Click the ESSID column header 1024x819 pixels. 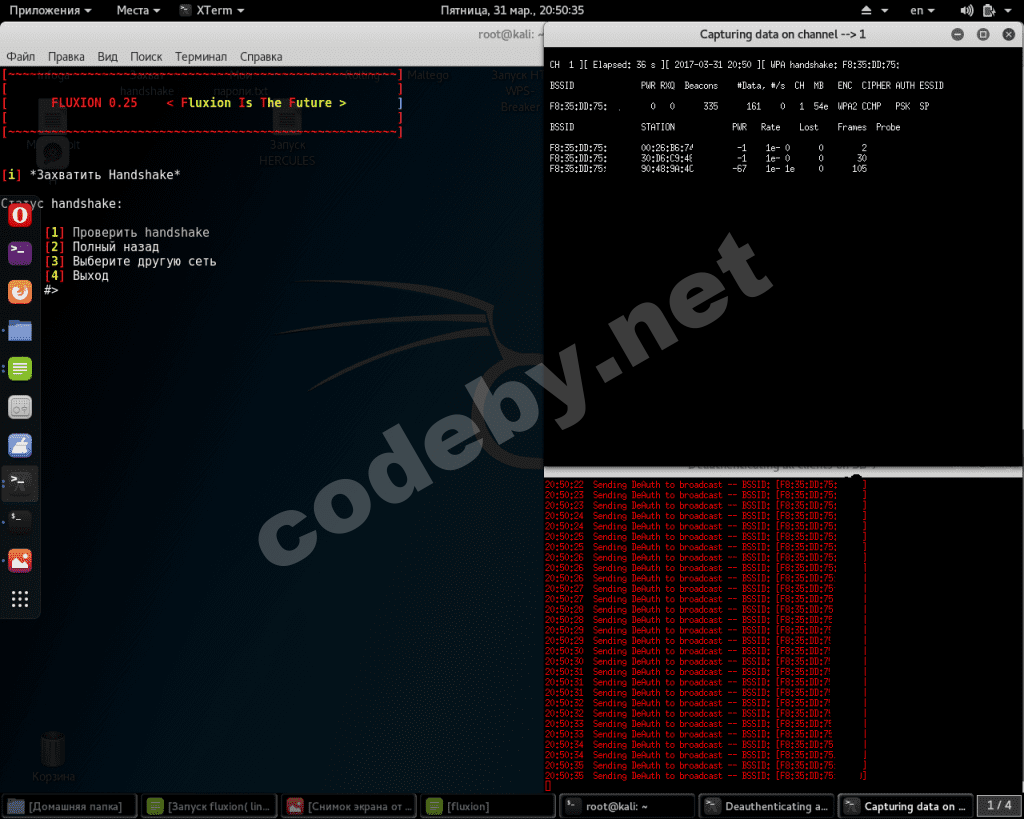931,86
